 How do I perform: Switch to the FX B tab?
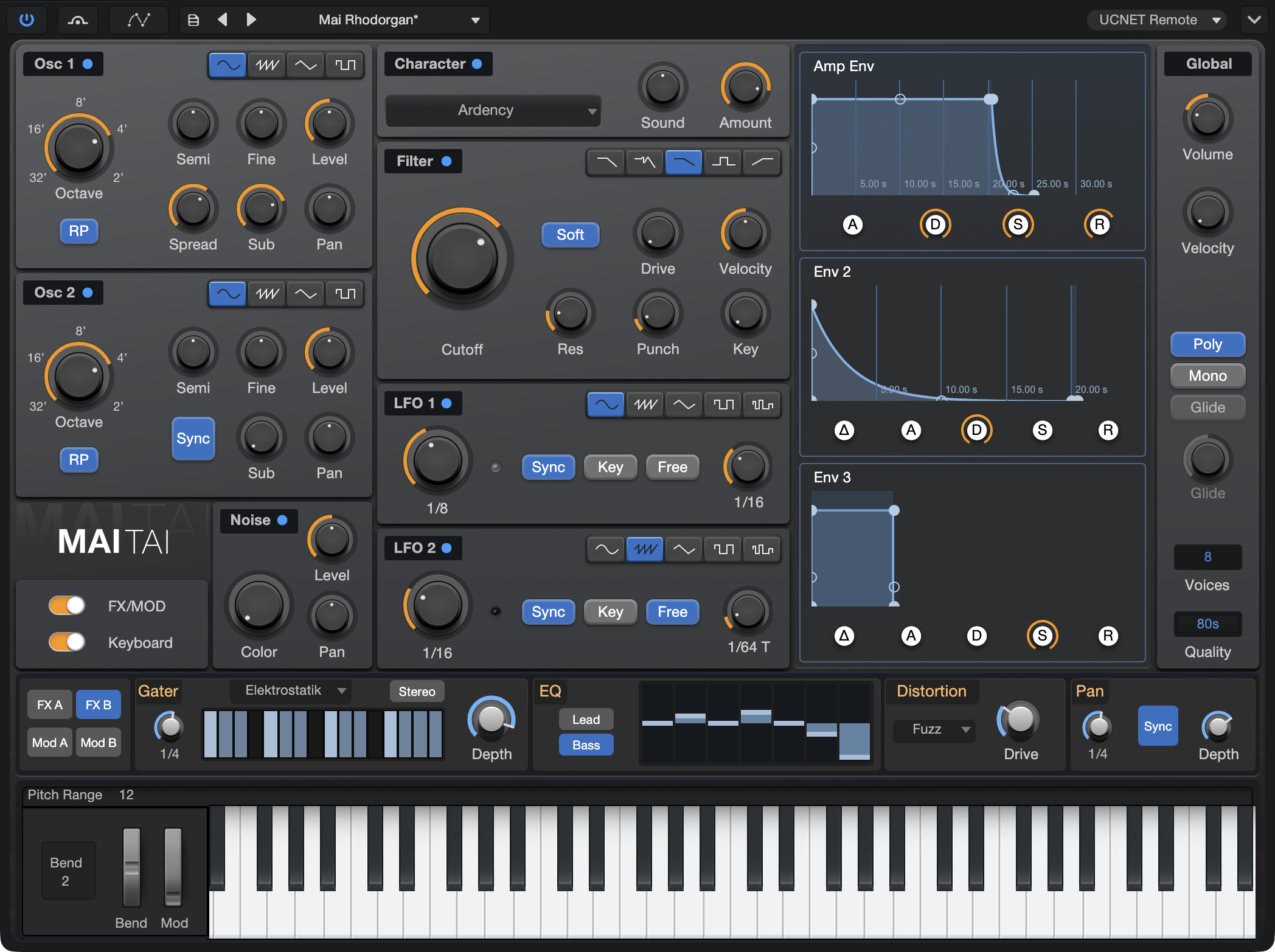point(98,705)
